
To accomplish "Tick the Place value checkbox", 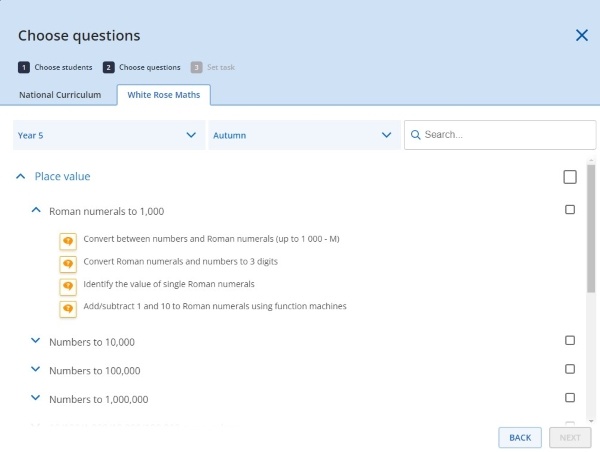I will [x=570, y=177].
